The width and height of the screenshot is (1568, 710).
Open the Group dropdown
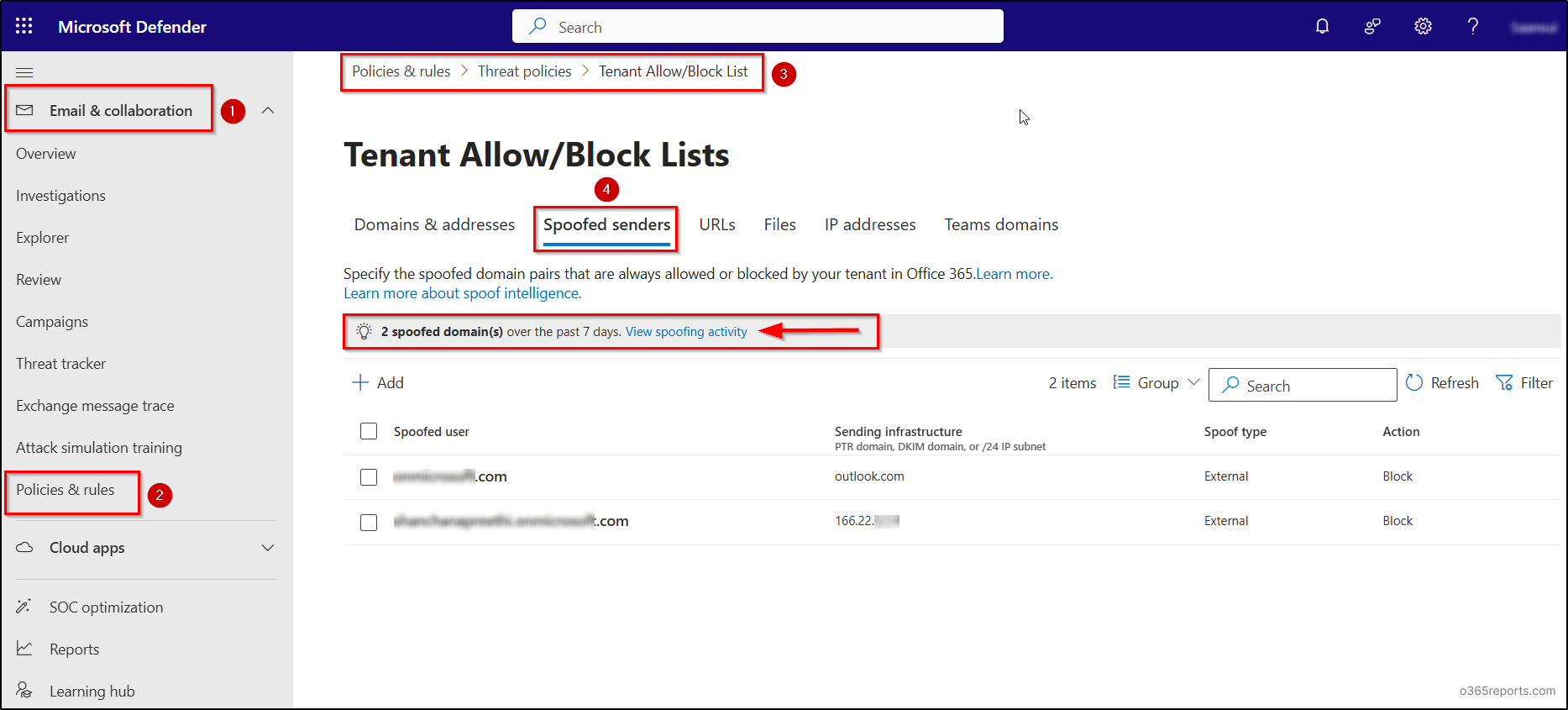pos(1156,383)
